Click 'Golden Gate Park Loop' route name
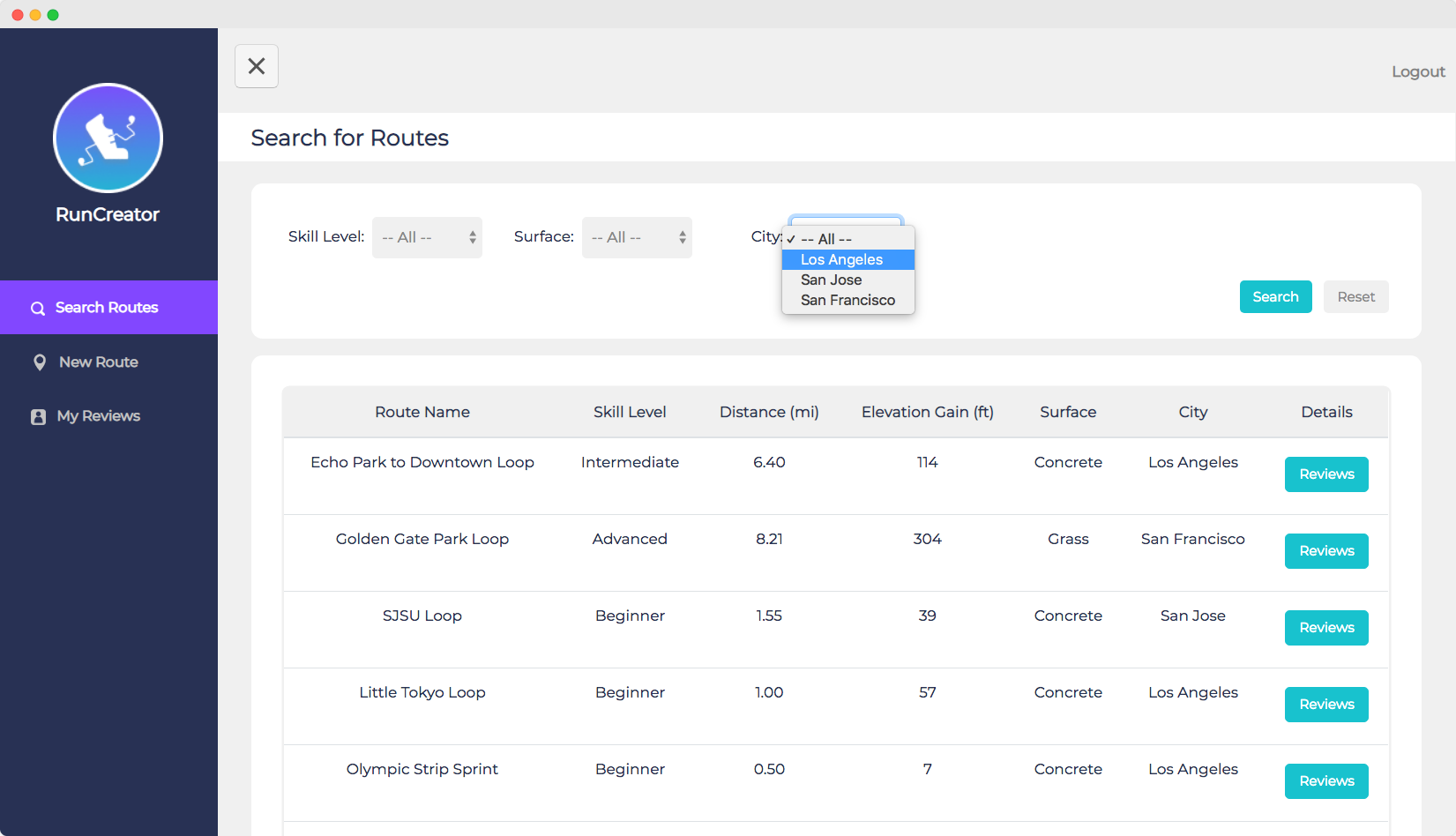This screenshot has width=1456, height=836. [422, 539]
